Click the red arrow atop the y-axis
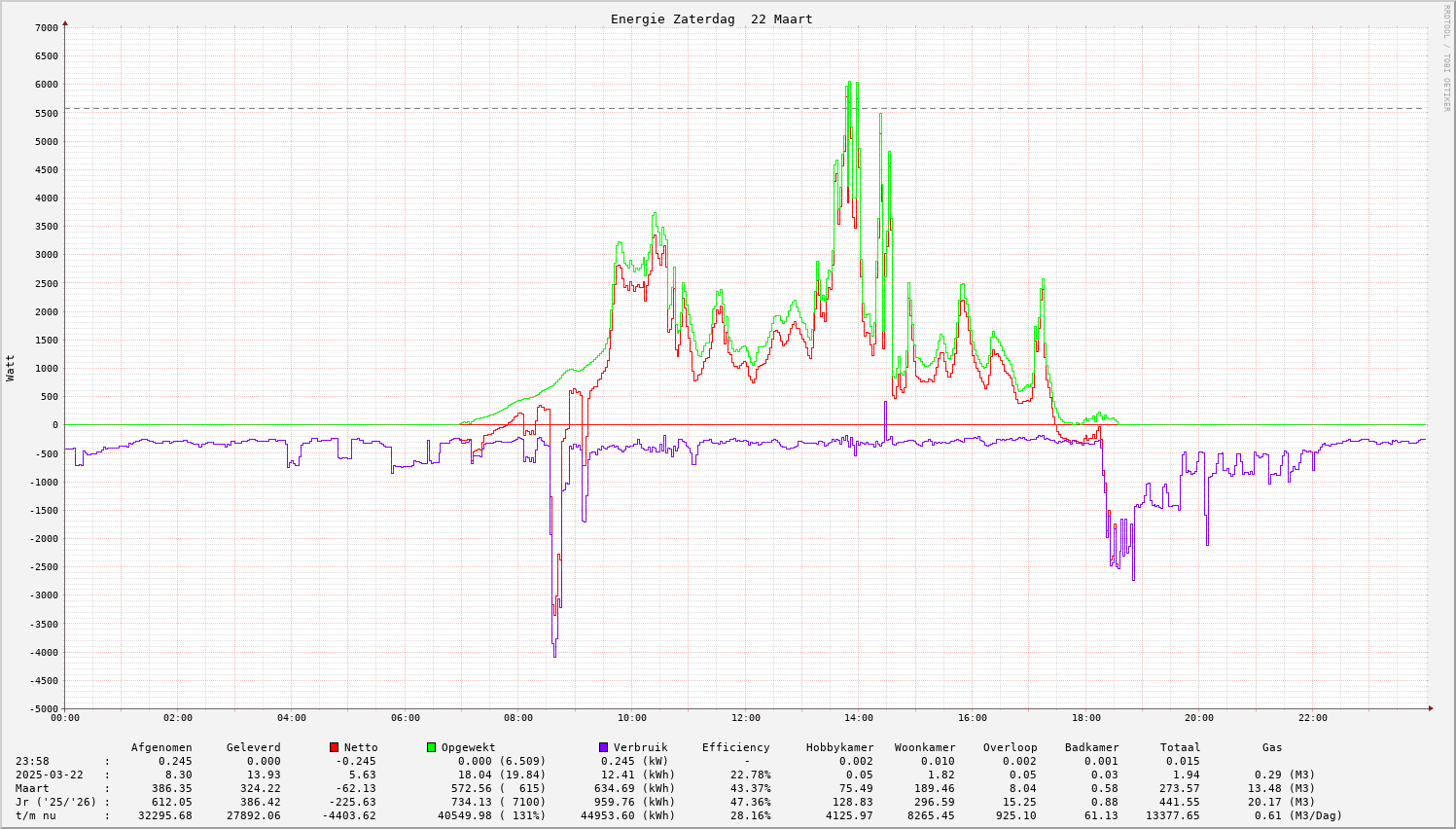 65,22
